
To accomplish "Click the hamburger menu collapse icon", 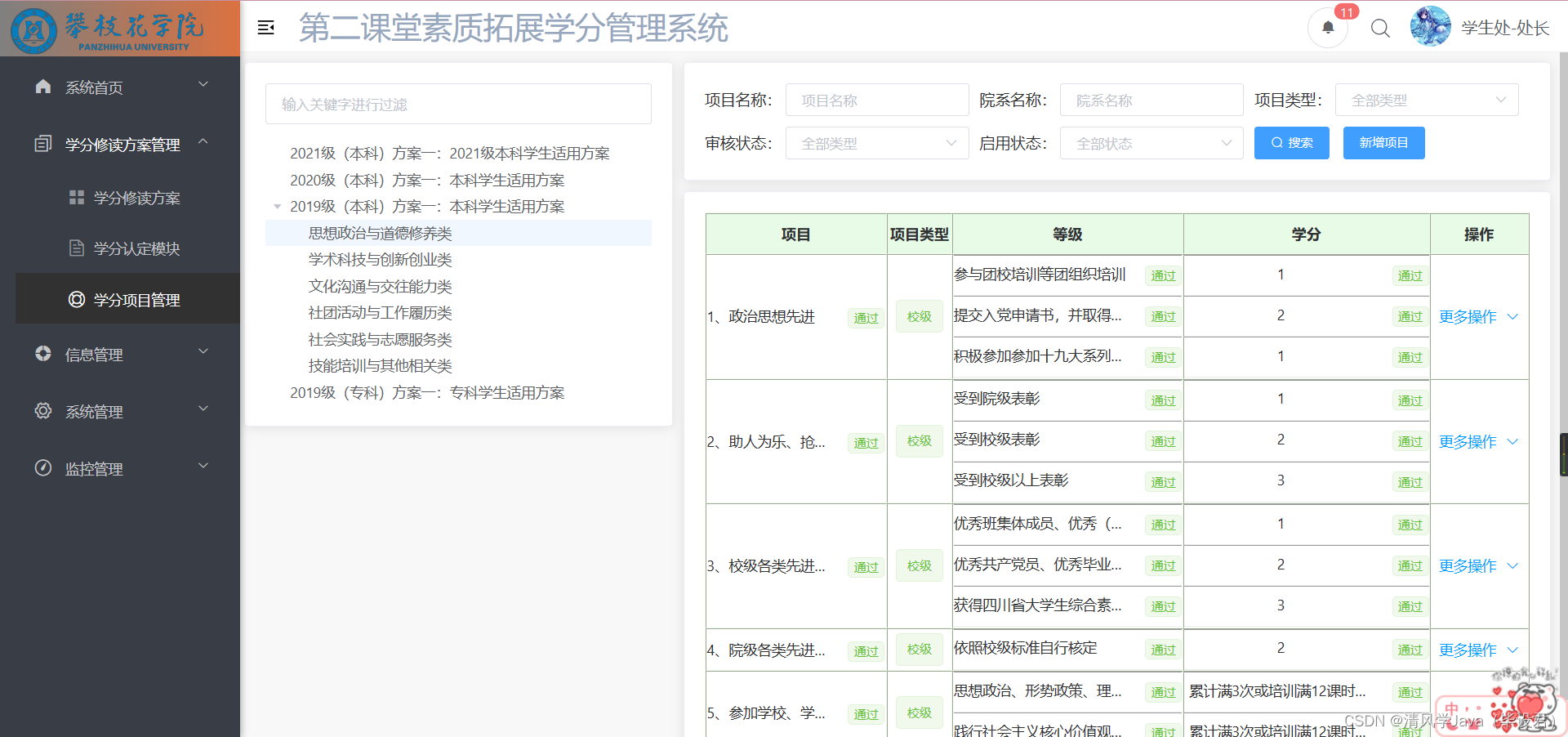I will 265,28.
